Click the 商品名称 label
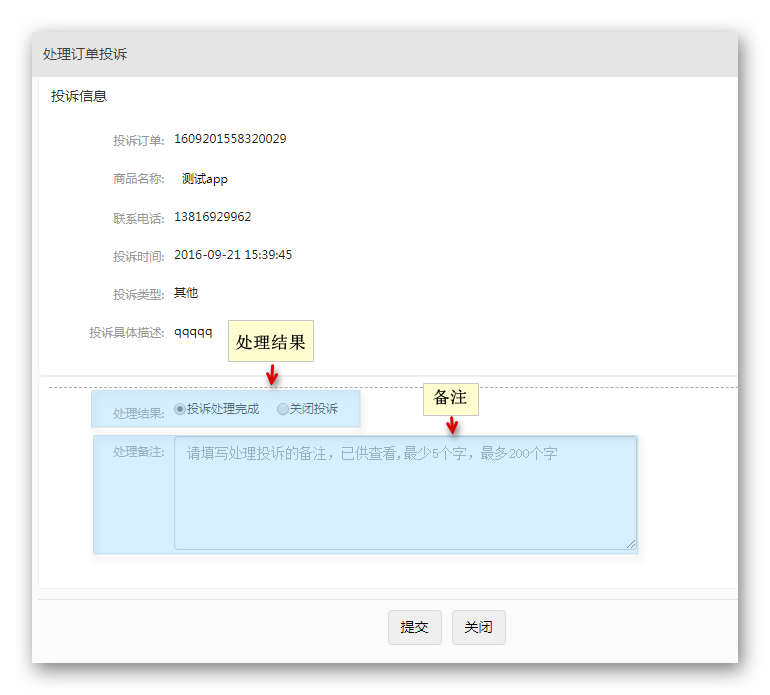 pyautogui.click(x=138, y=179)
